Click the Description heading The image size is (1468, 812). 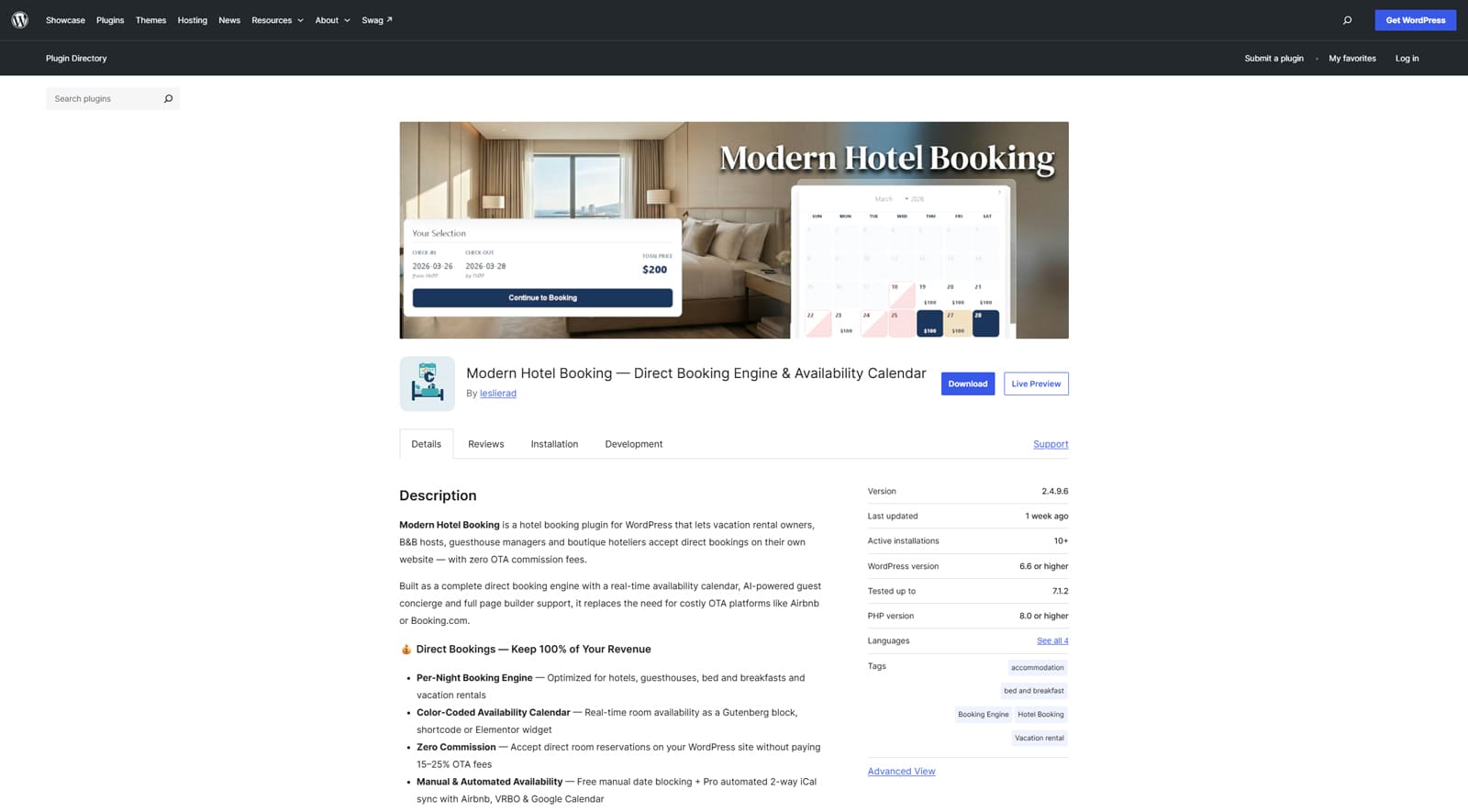coord(438,495)
